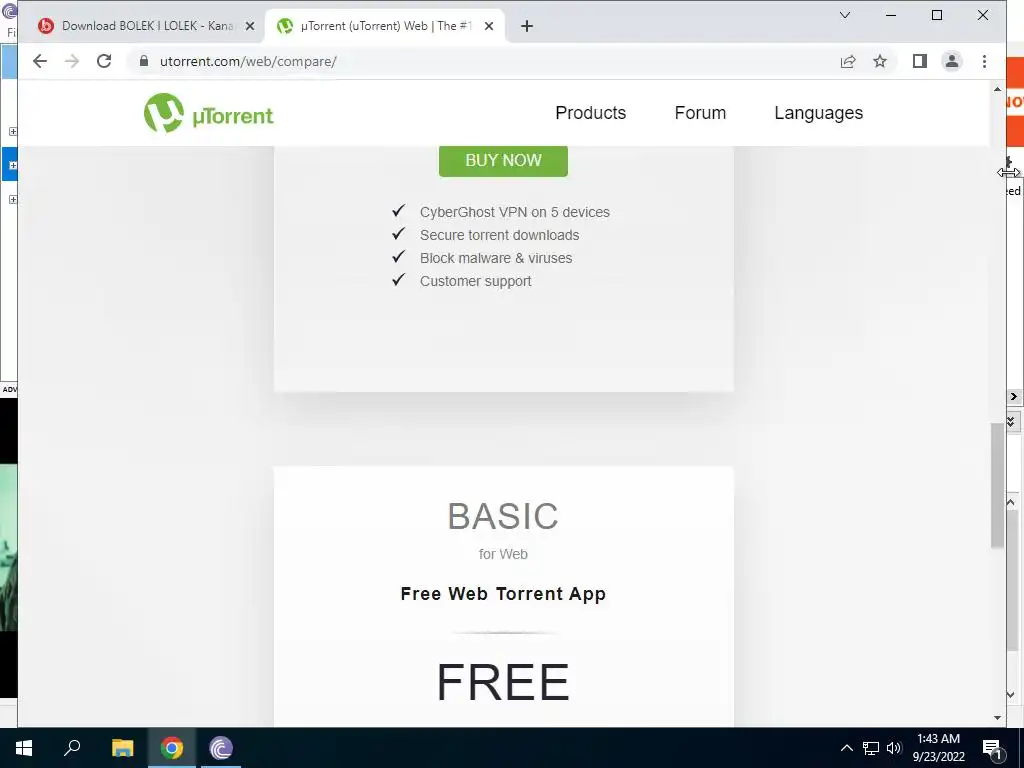
Task: Click the forward navigation arrow
Action: tap(72, 61)
